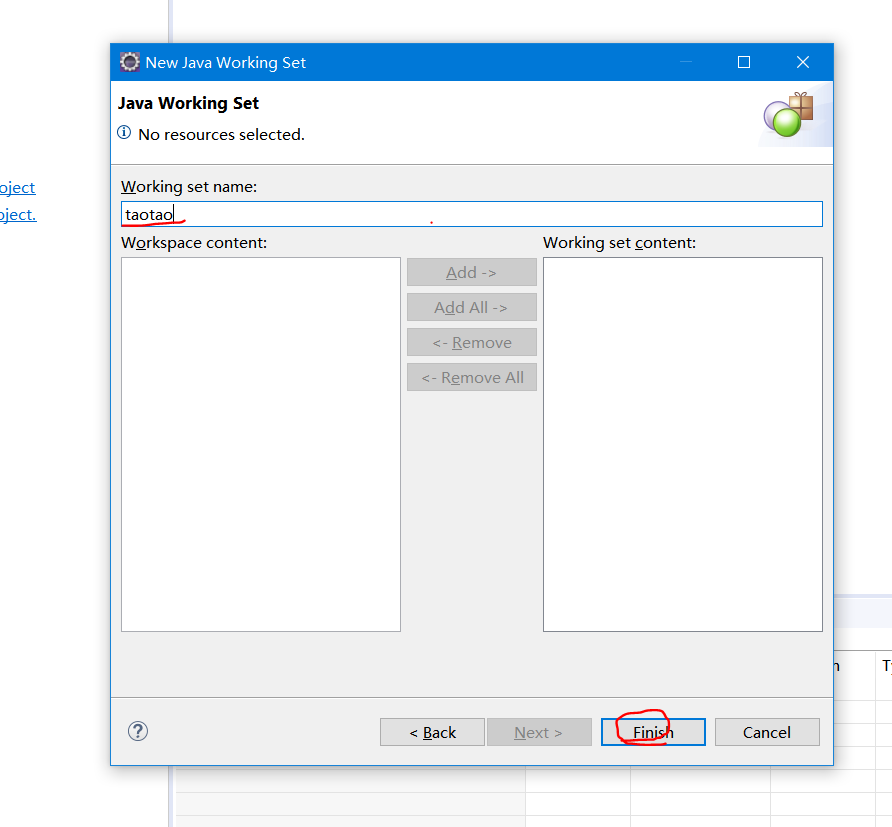Viewport: 892px width, 827px height.
Task: Click the <- Remove button
Action: 472,343
